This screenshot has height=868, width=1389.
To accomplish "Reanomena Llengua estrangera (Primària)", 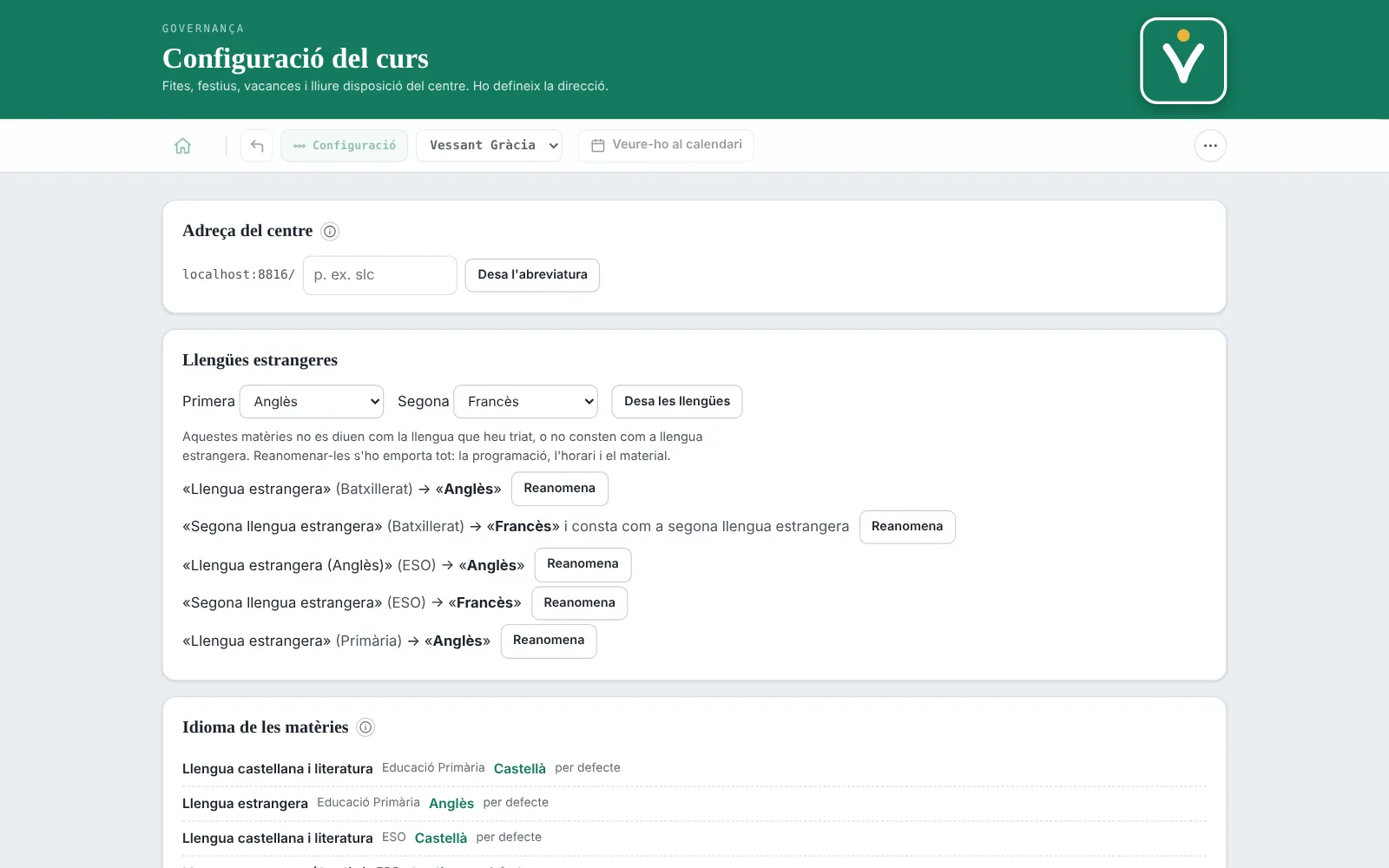I will pos(549,641).
